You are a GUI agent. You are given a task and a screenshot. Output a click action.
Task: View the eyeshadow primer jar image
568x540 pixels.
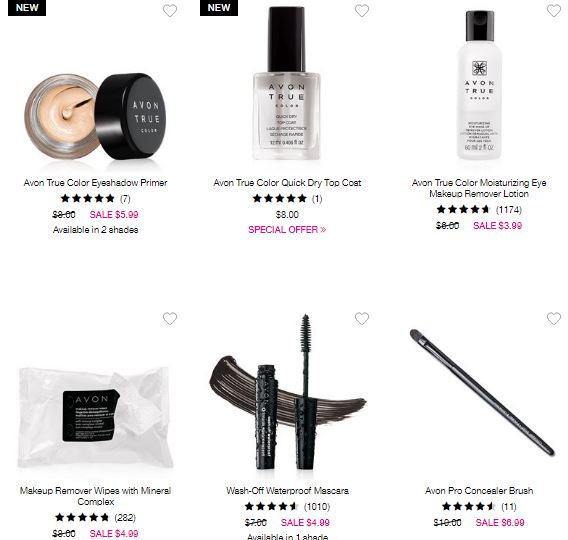96,117
